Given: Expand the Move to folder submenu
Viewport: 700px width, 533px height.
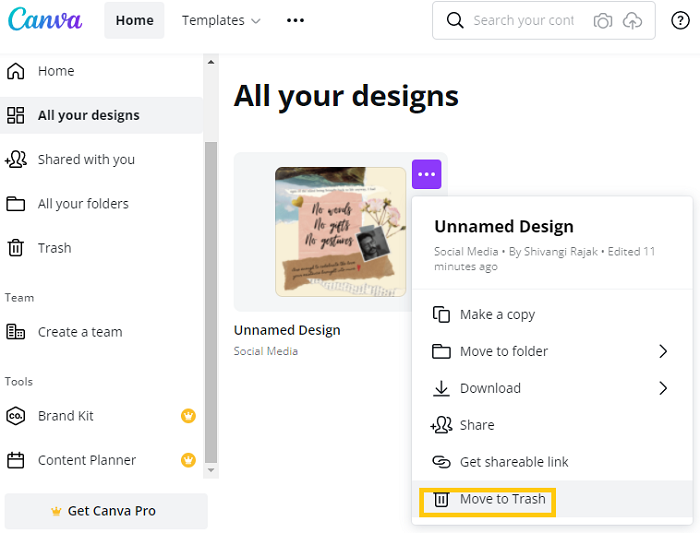Looking at the screenshot, I should coord(662,351).
